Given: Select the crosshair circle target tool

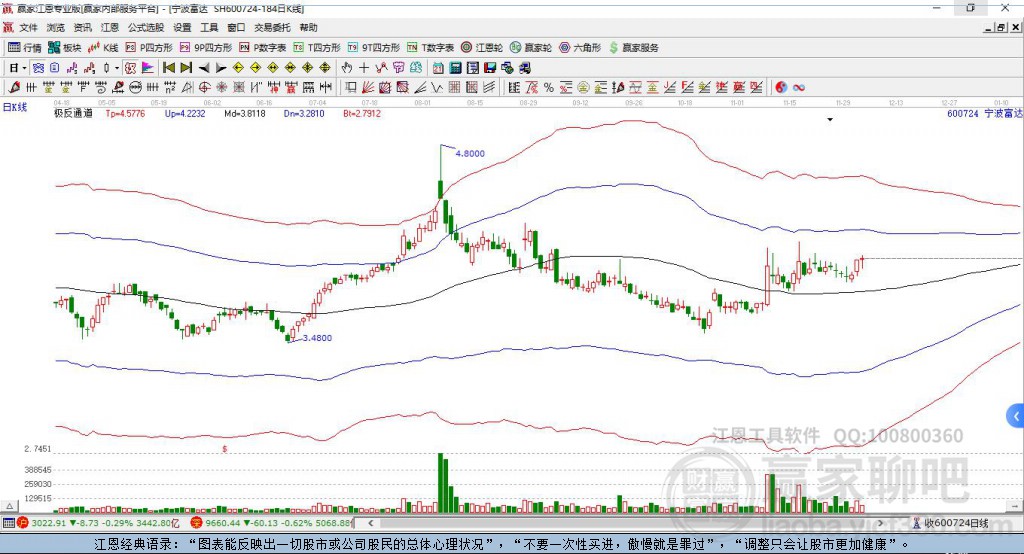Looking at the screenshot, I should pos(204,87).
